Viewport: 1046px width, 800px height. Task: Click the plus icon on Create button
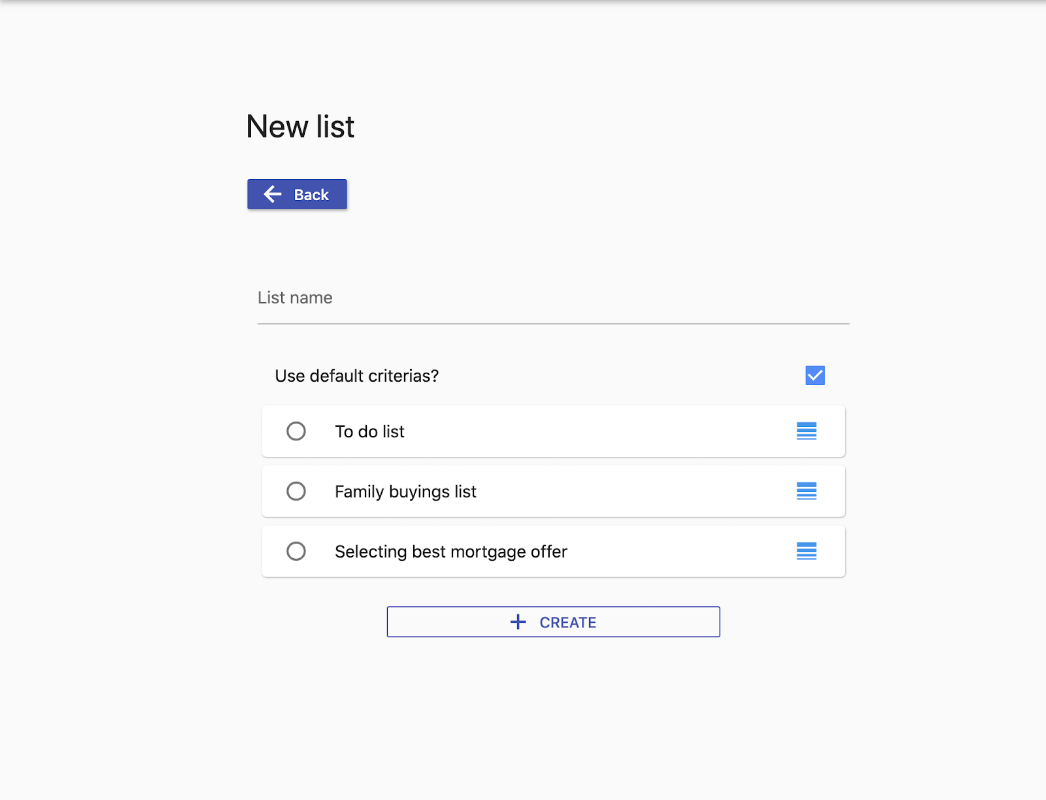518,622
